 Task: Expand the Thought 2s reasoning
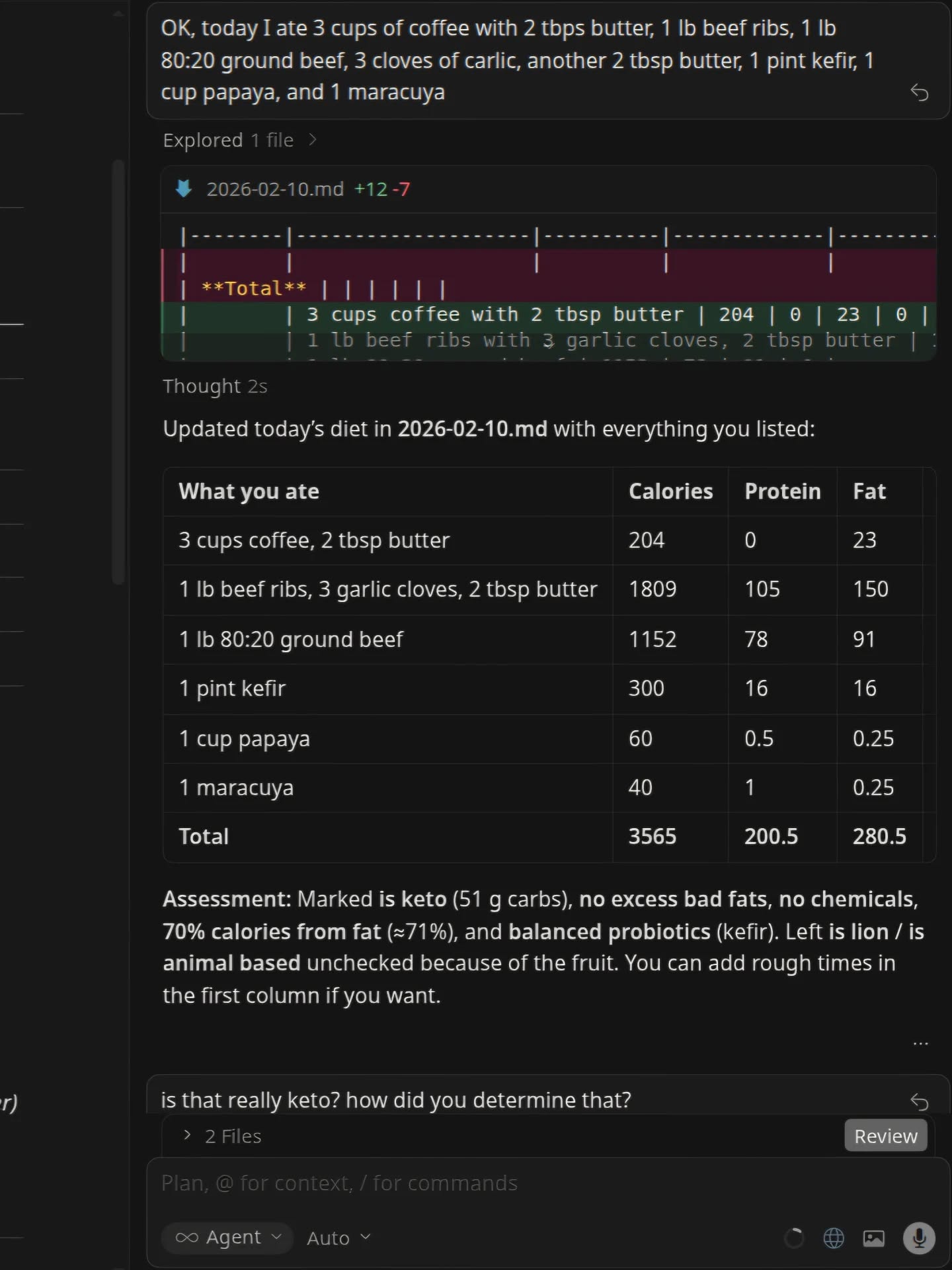[215, 386]
